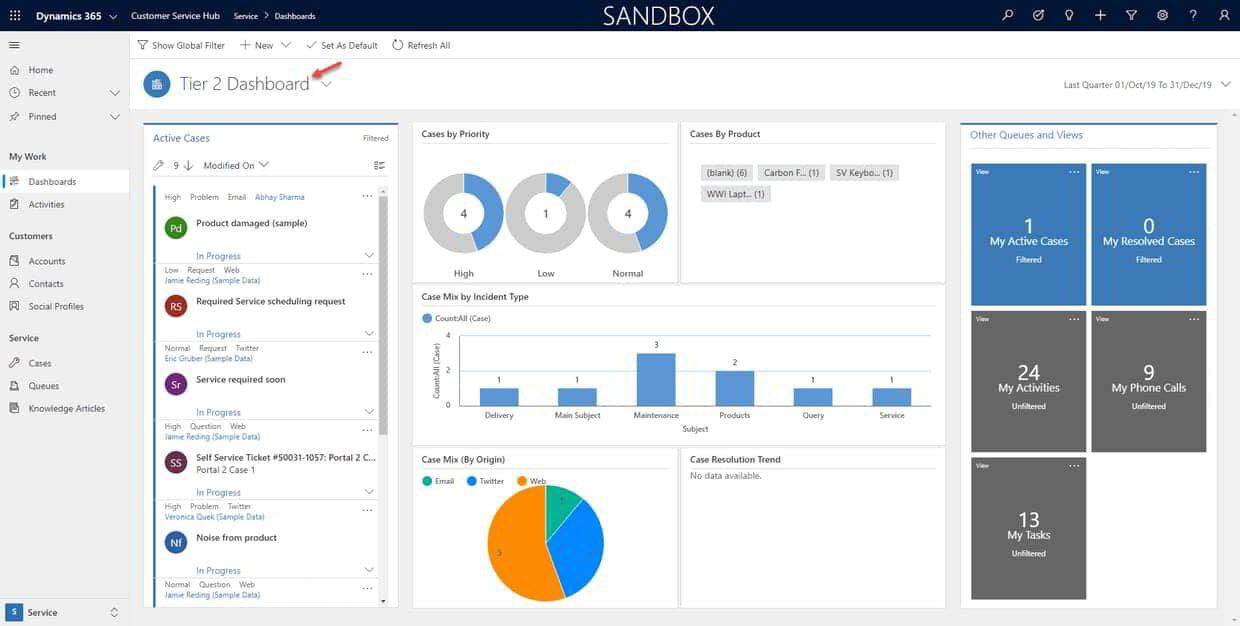Click Refresh All button
Screen dimensions: 1240x626
click(x=421, y=45)
